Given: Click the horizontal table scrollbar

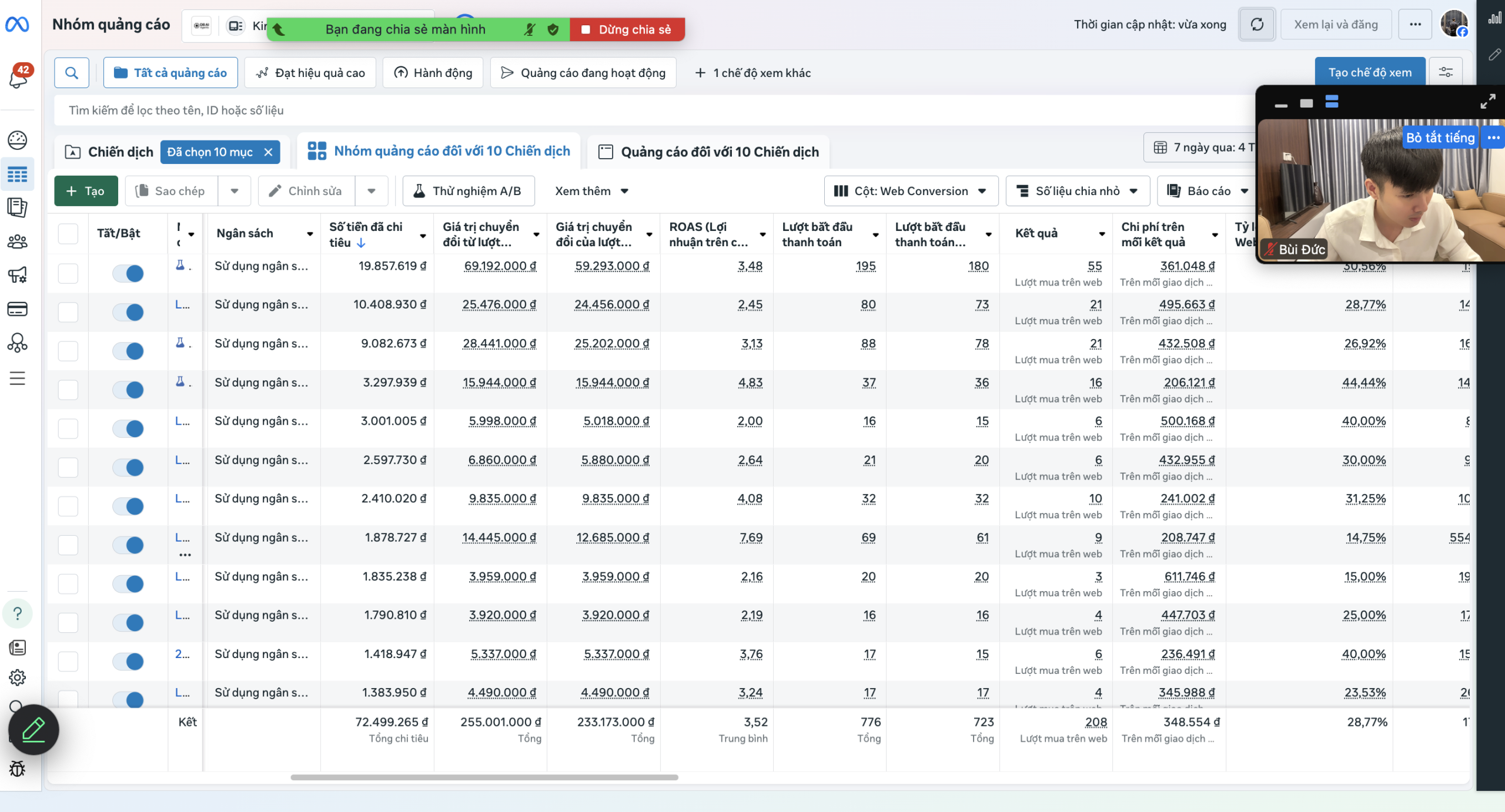Looking at the screenshot, I should pos(484,777).
